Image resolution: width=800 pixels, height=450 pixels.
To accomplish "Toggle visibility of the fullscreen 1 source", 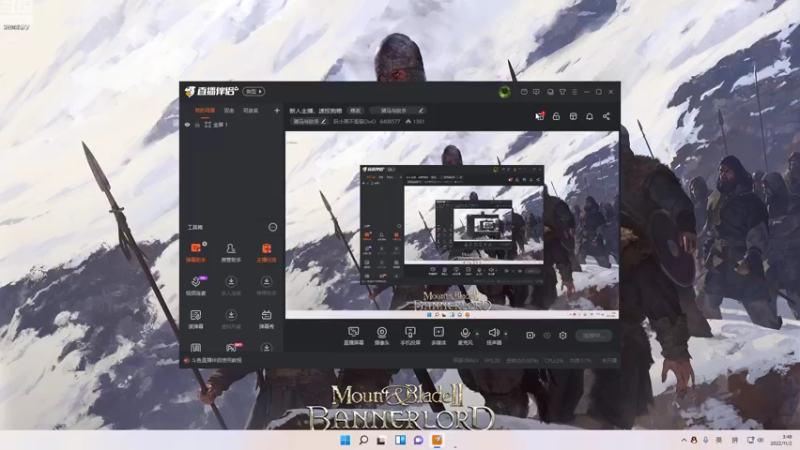I will [187, 124].
